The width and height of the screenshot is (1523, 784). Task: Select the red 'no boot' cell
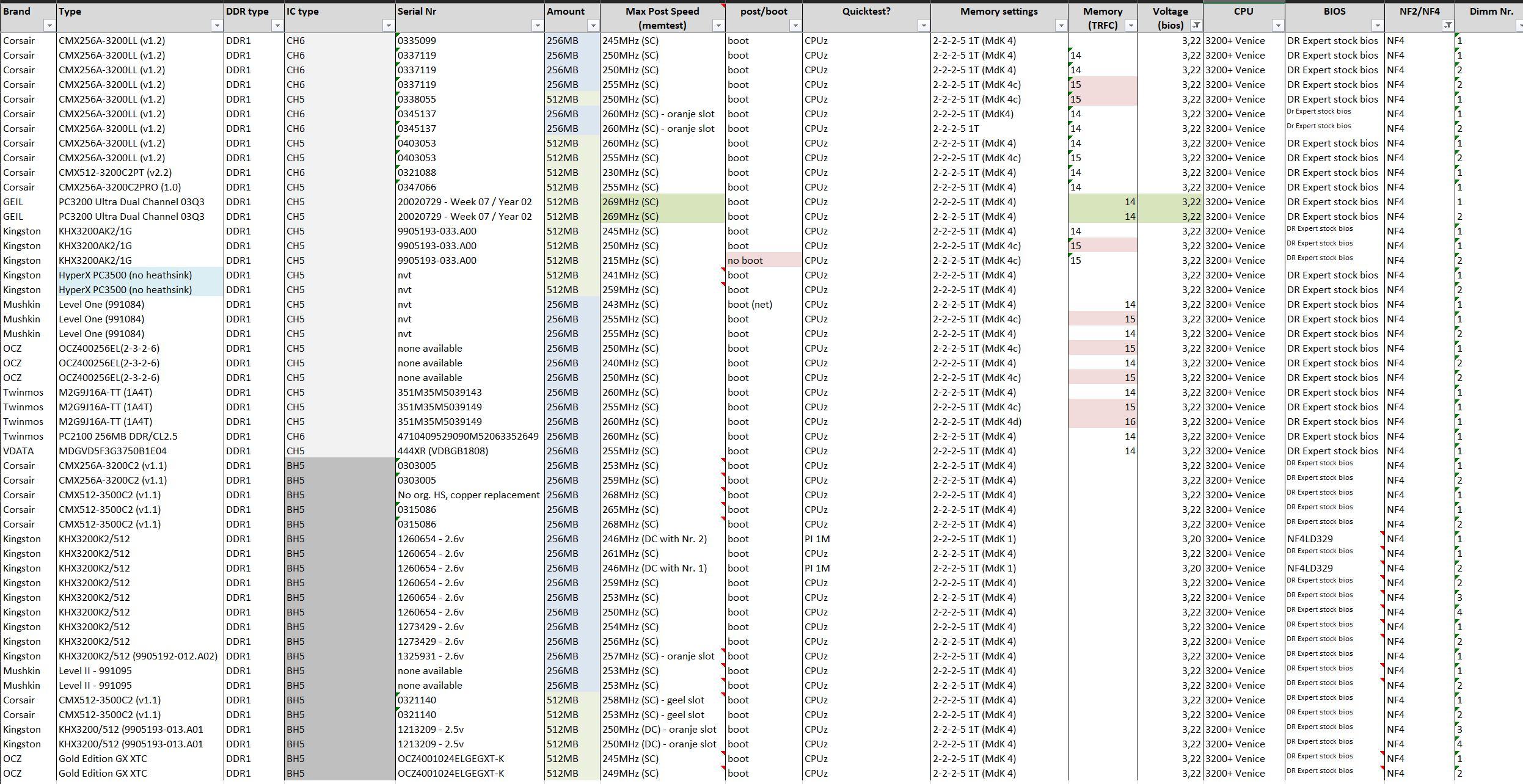(764, 260)
